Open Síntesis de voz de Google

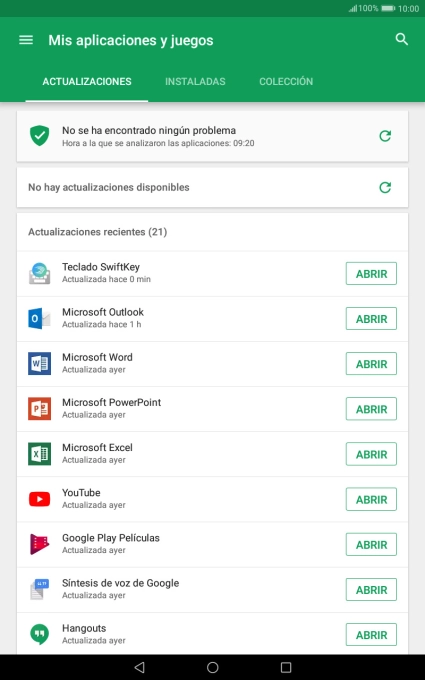[371, 590]
